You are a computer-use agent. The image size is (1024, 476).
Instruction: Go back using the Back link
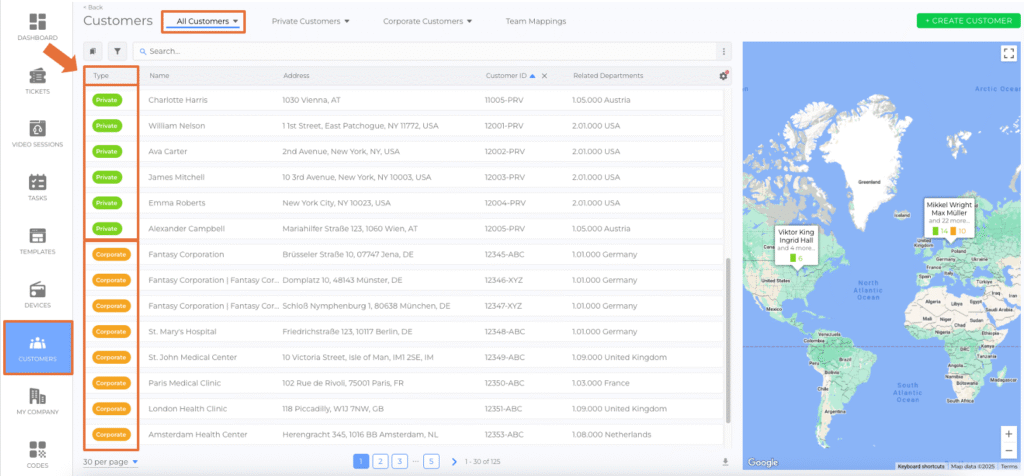point(92,7)
